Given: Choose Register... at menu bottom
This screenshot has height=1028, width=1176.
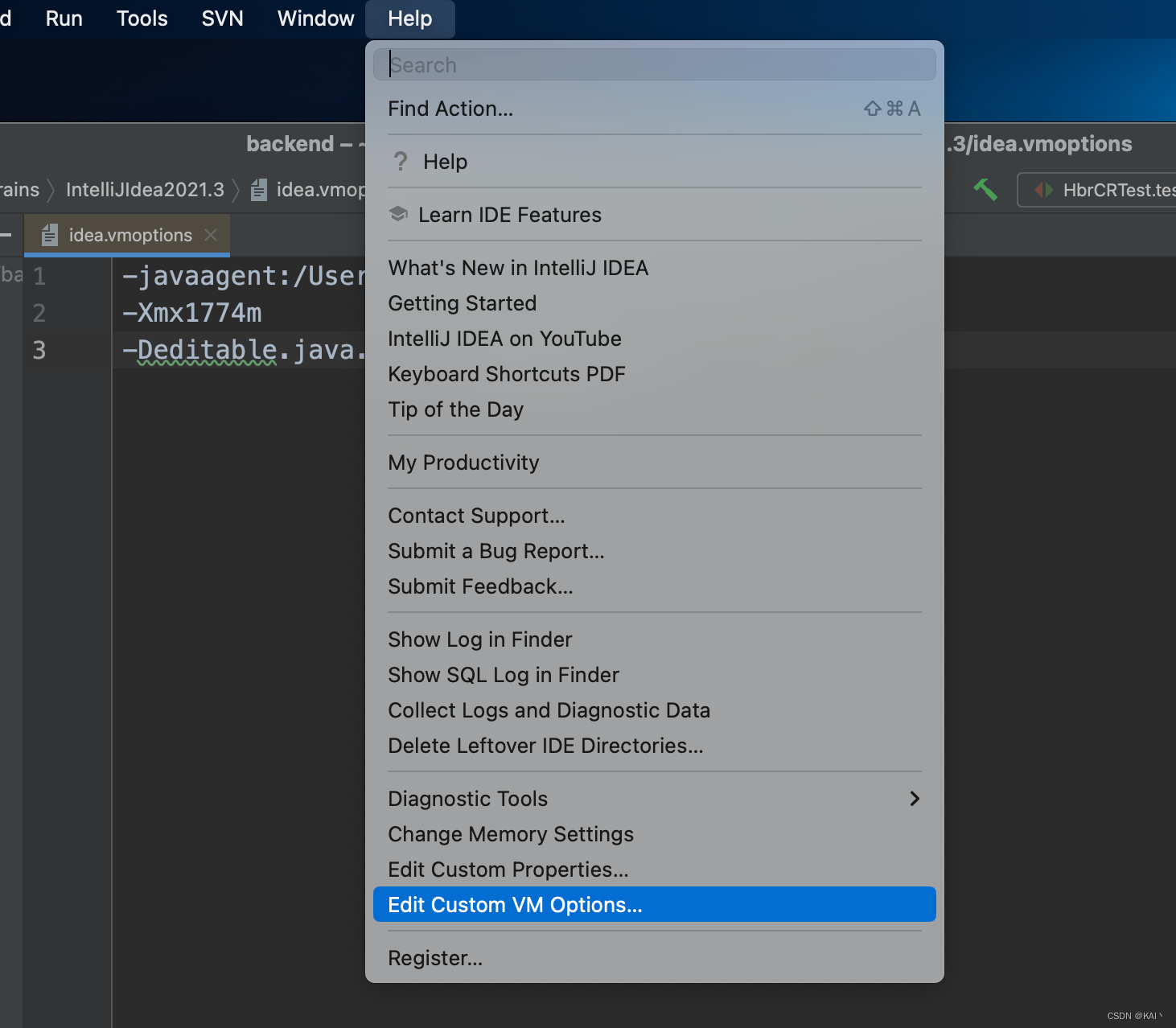Looking at the screenshot, I should click(x=655, y=958).
